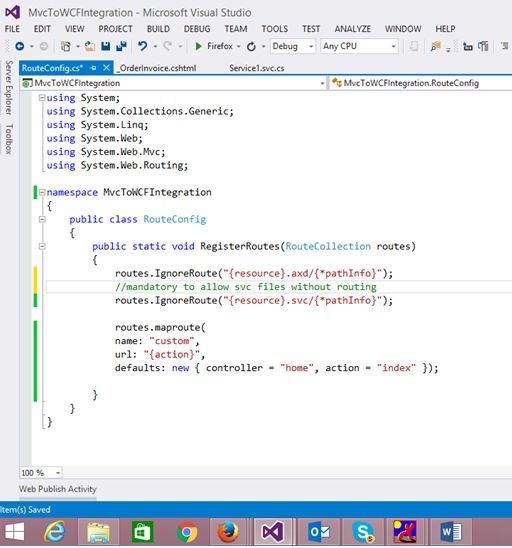Start debugging with the green play icon
Image resolution: width=512 pixels, height=548 pixels.
pos(198,46)
